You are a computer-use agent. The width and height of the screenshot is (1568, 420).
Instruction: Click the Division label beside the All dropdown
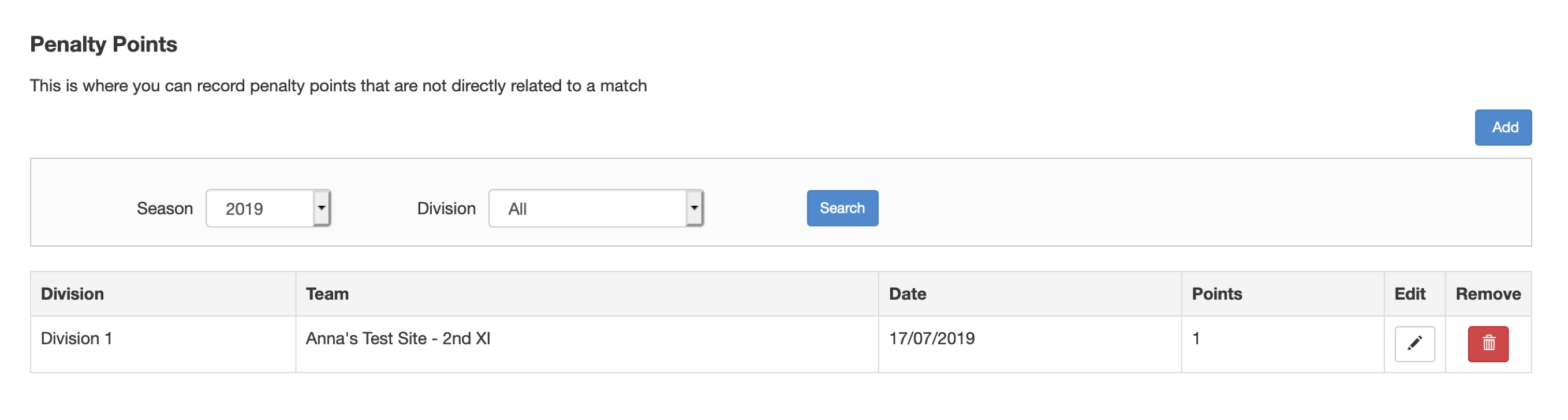(446, 208)
